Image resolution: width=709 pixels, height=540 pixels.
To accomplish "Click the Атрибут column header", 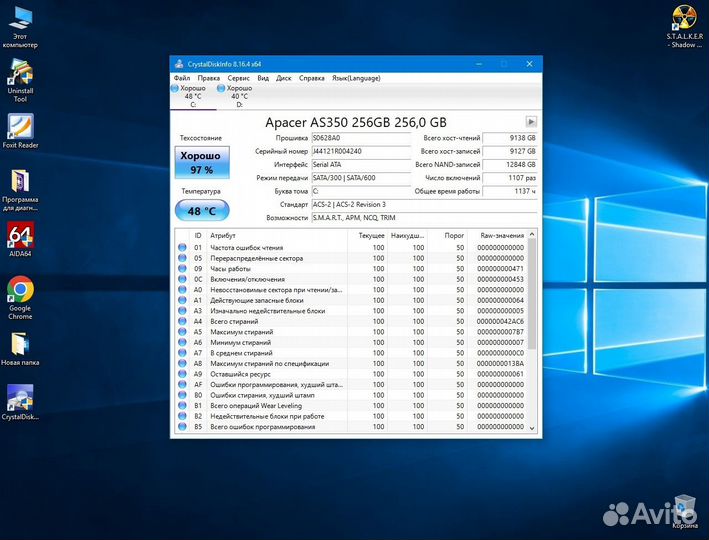I will pyautogui.click(x=277, y=235).
